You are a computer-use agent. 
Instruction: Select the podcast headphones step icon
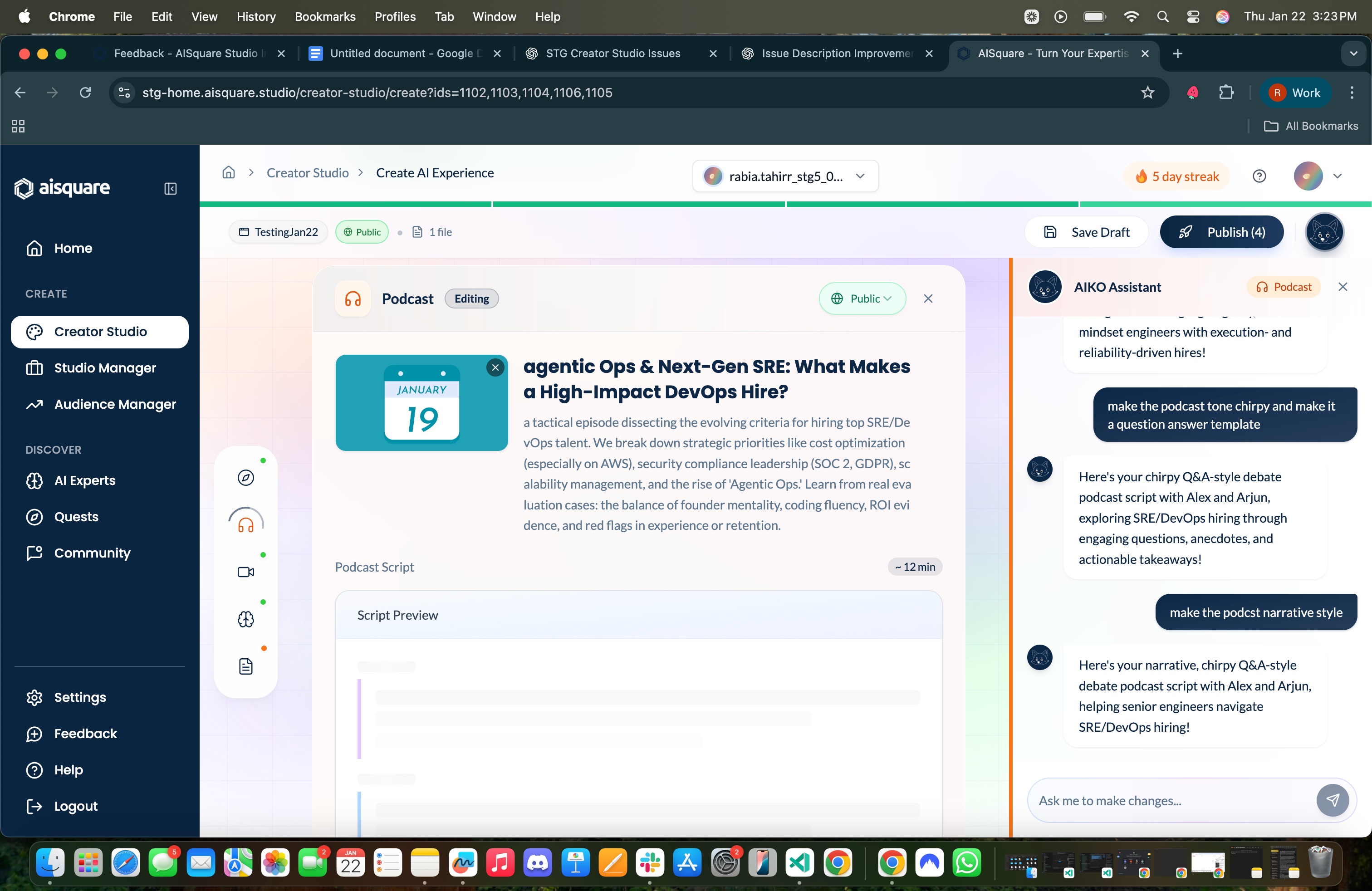coord(245,524)
